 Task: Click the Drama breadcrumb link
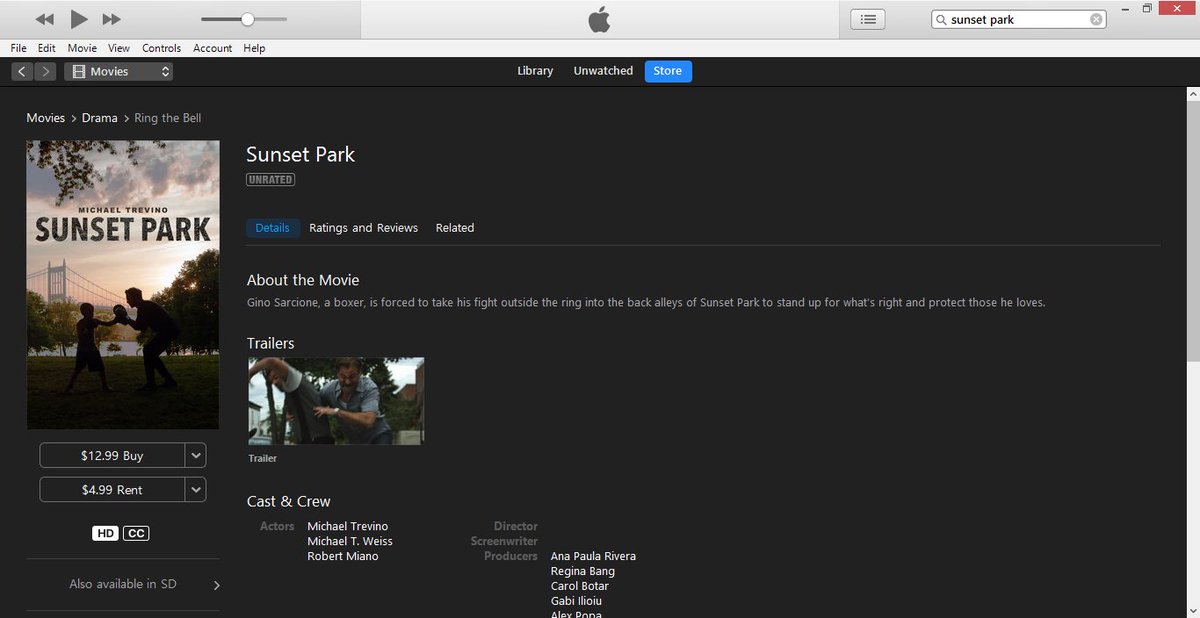(100, 118)
